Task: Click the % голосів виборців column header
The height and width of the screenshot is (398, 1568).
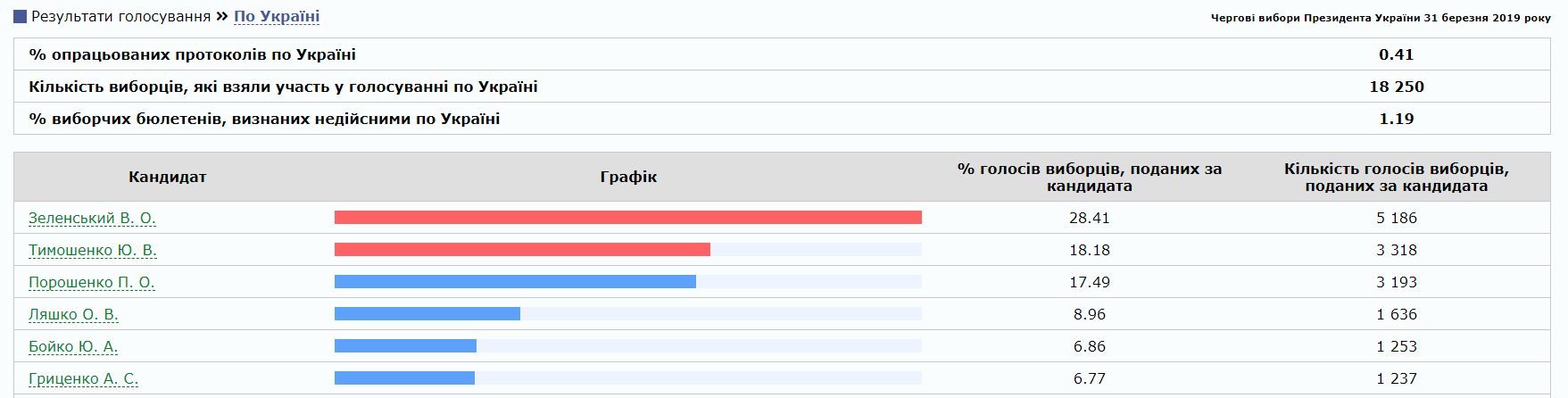Action: (x=1090, y=177)
